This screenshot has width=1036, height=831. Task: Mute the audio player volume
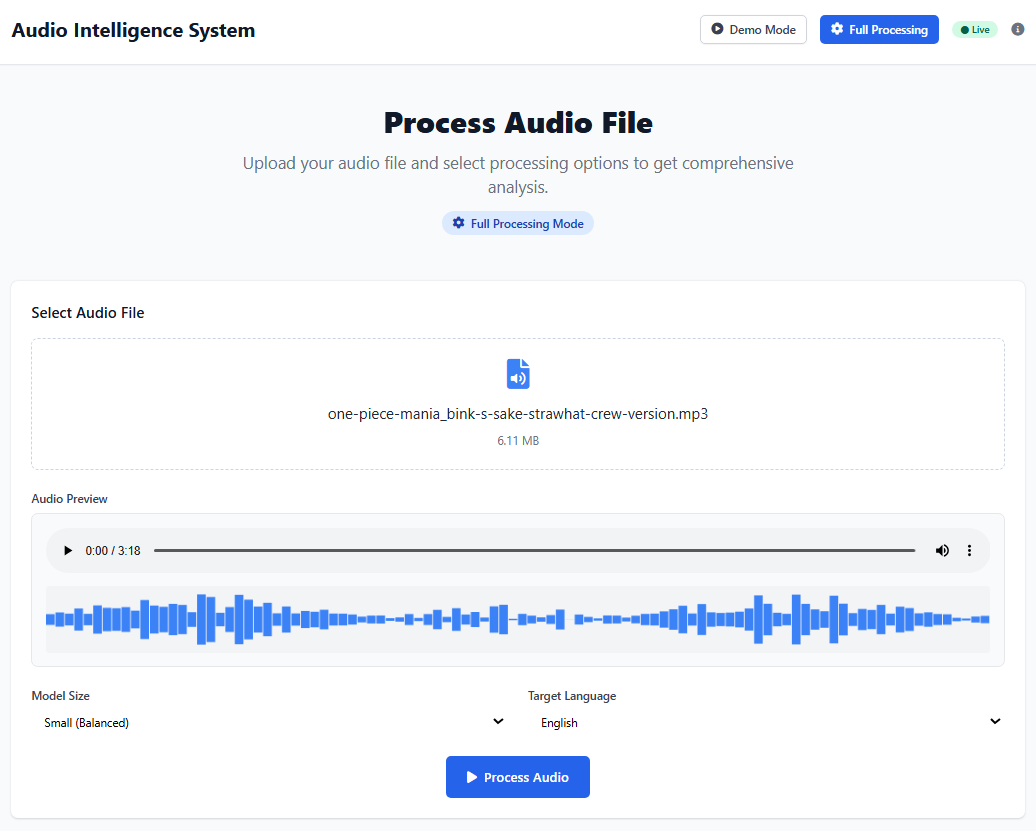942,551
